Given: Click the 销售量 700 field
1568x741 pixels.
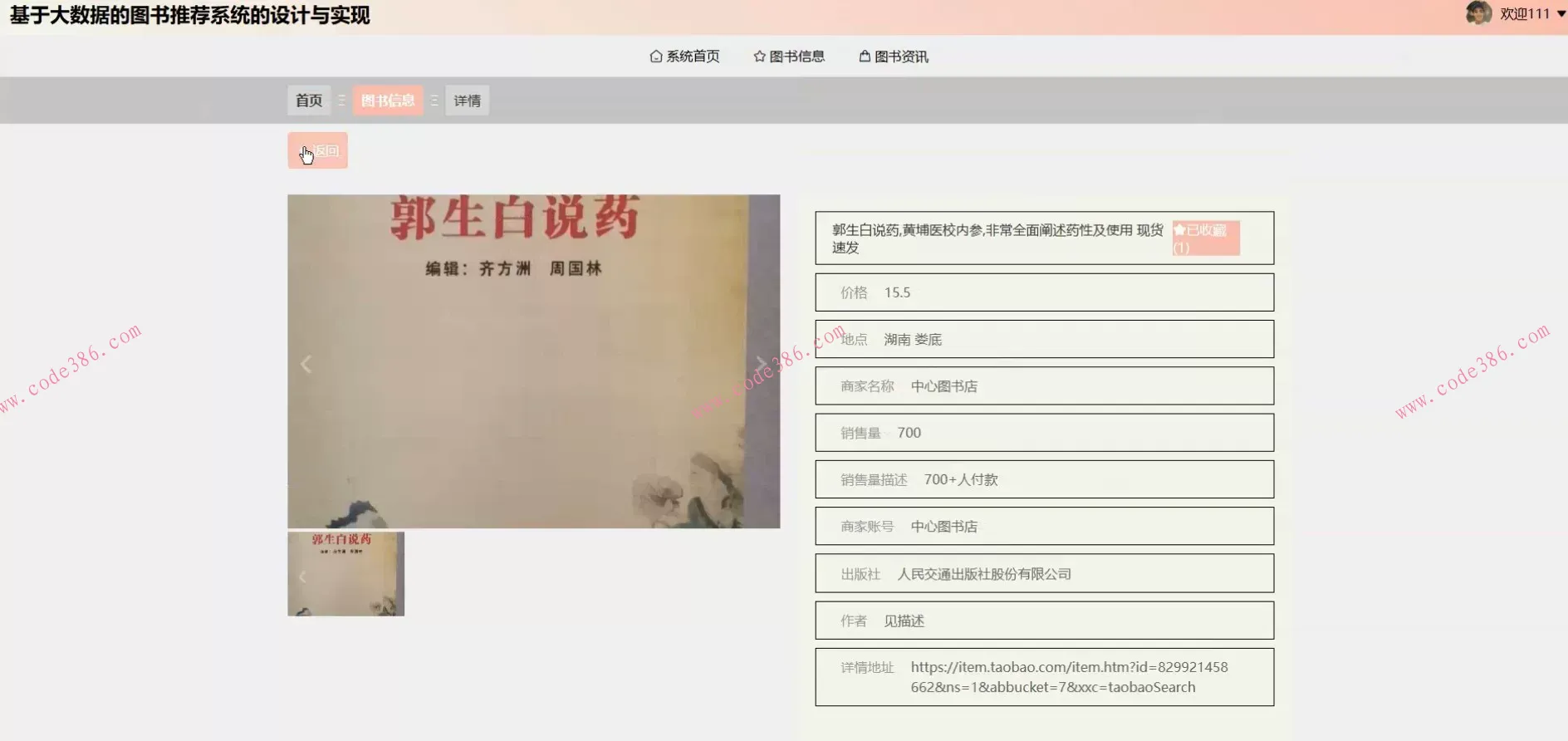Looking at the screenshot, I should point(1044,433).
